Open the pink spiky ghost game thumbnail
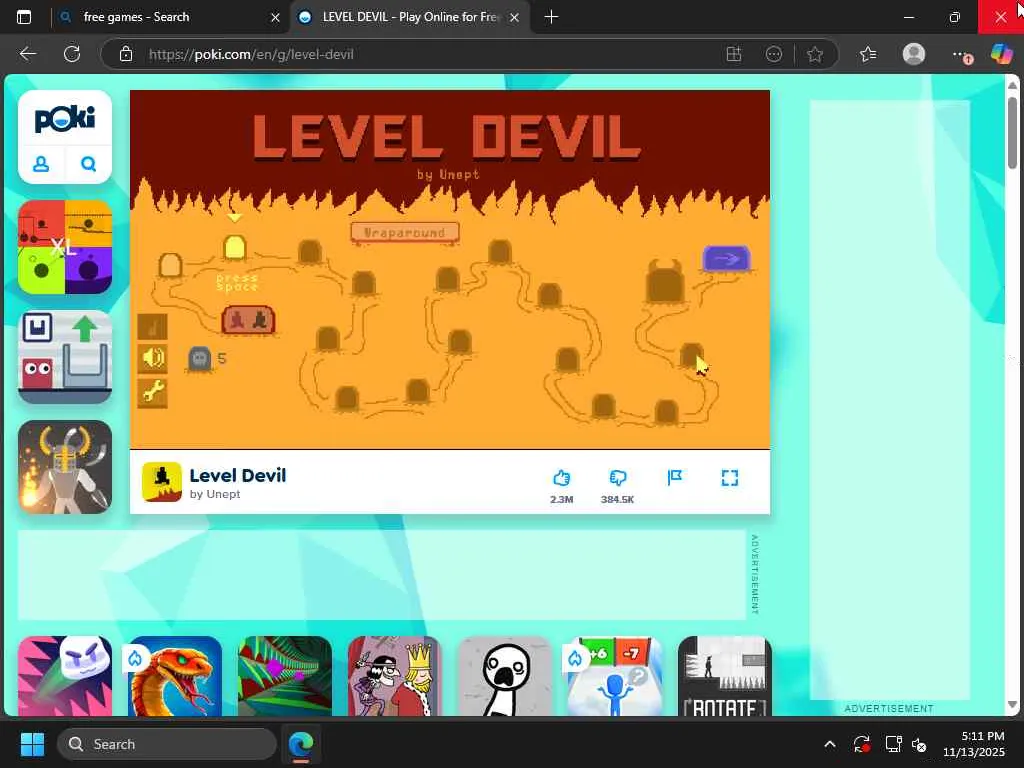The image size is (1024, 768). coord(65,676)
